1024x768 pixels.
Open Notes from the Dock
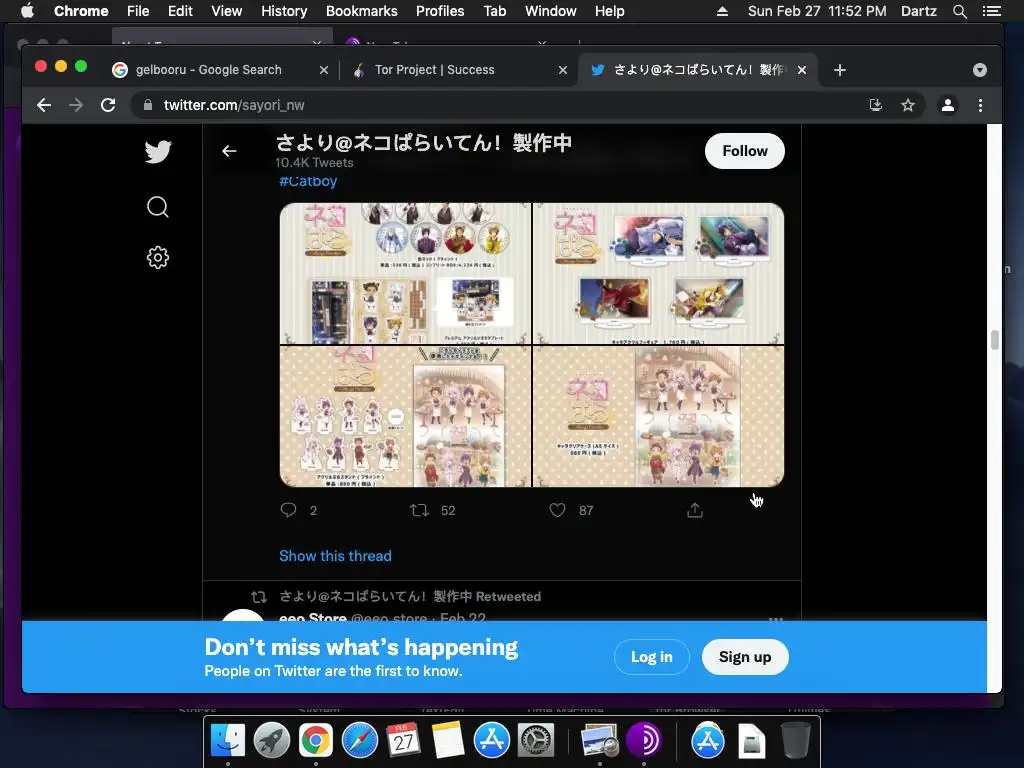click(x=447, y=741)
